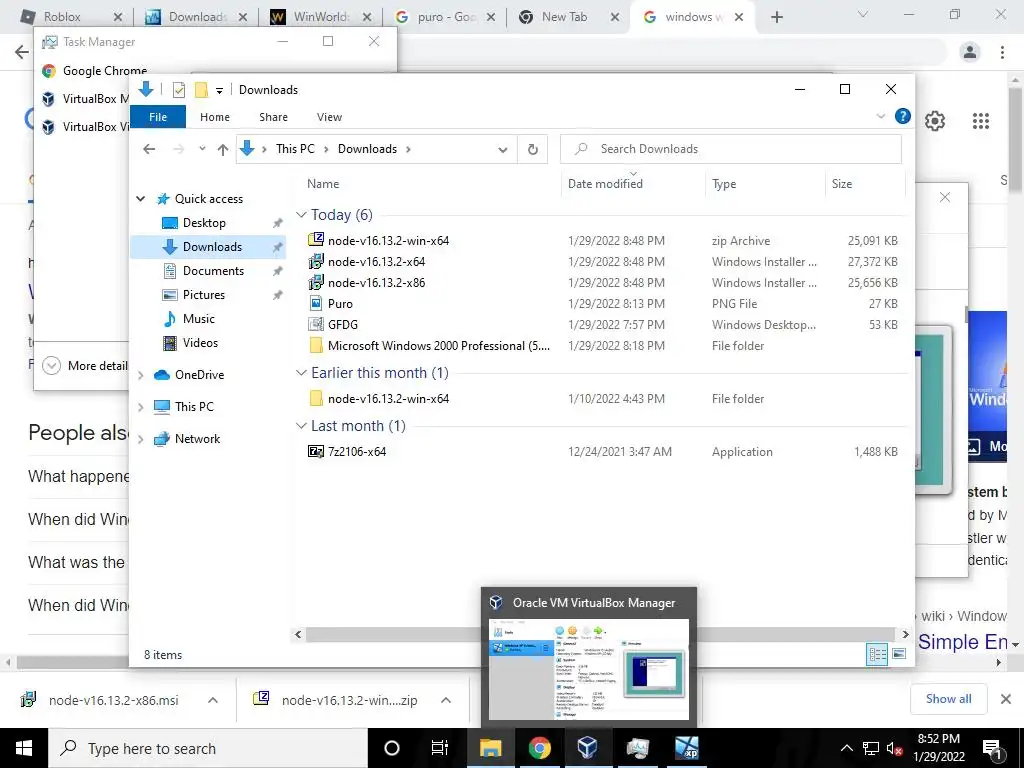This screenshot has height=768, width=1024.
Task: Refresh the Downloads folder view
Action: tap(532, 150)
